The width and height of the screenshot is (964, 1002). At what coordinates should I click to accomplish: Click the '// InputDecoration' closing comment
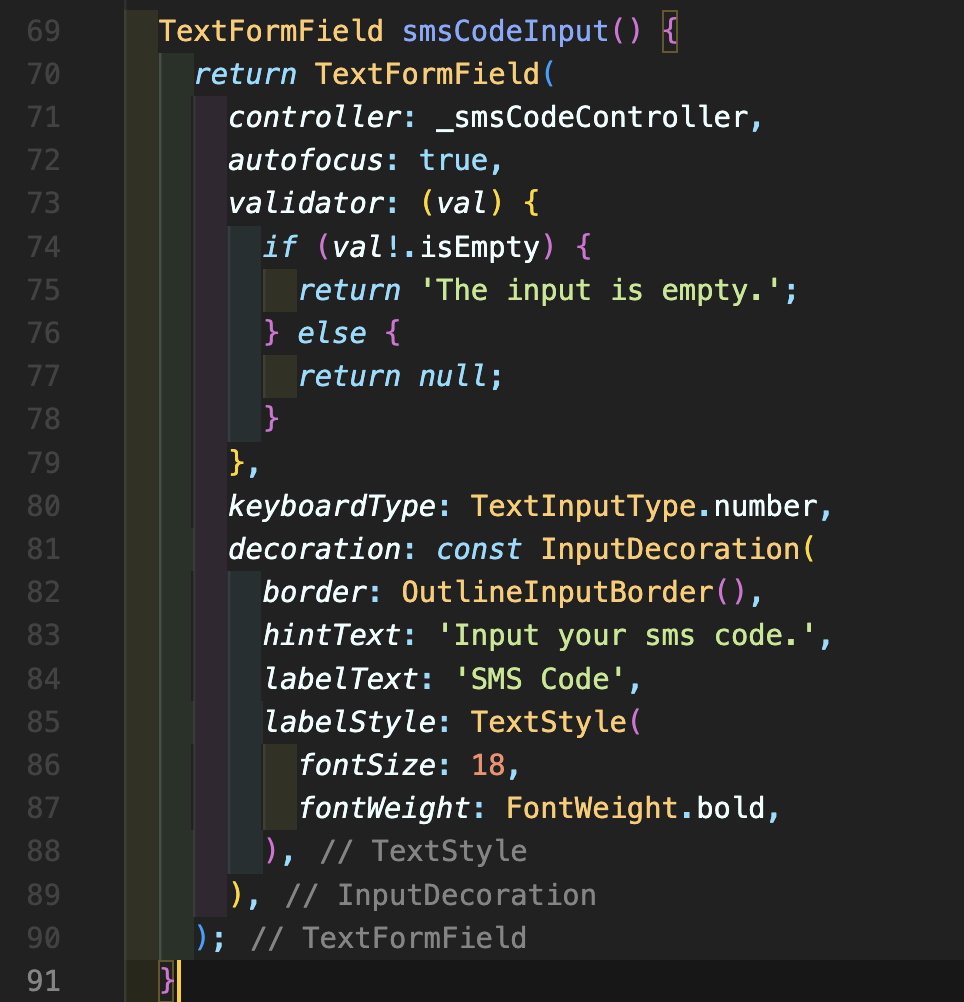(x=441, y=895)
